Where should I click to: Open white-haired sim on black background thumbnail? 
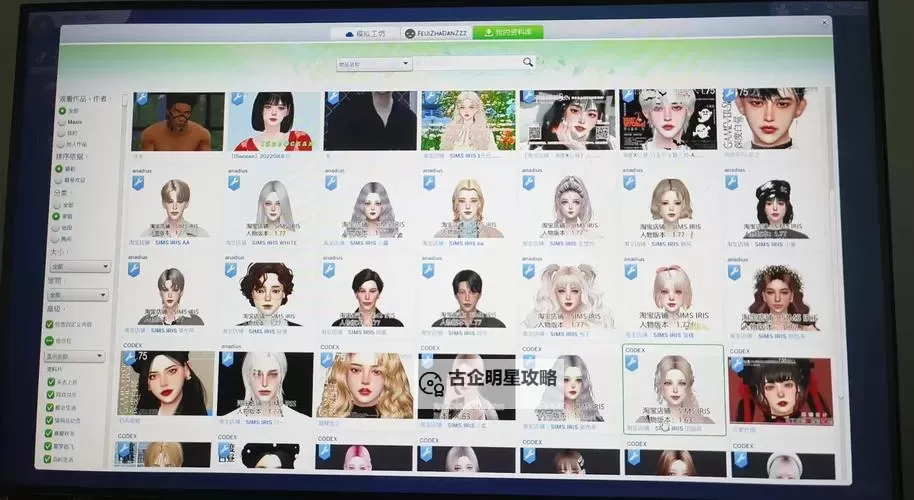(x=265, y=385)
